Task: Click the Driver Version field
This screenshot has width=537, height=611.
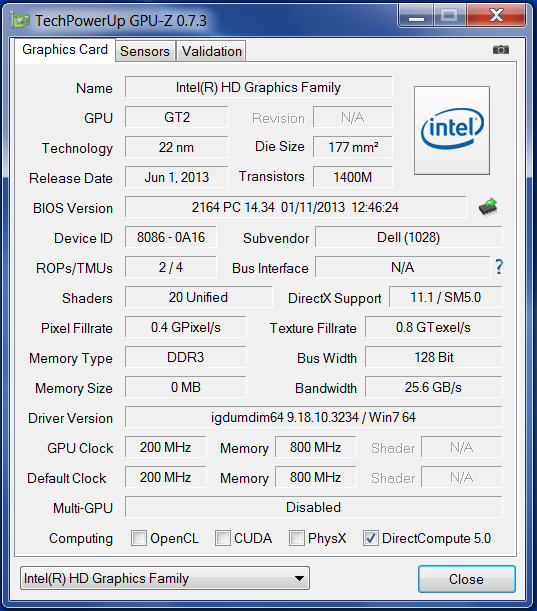Action: [314, 417]
